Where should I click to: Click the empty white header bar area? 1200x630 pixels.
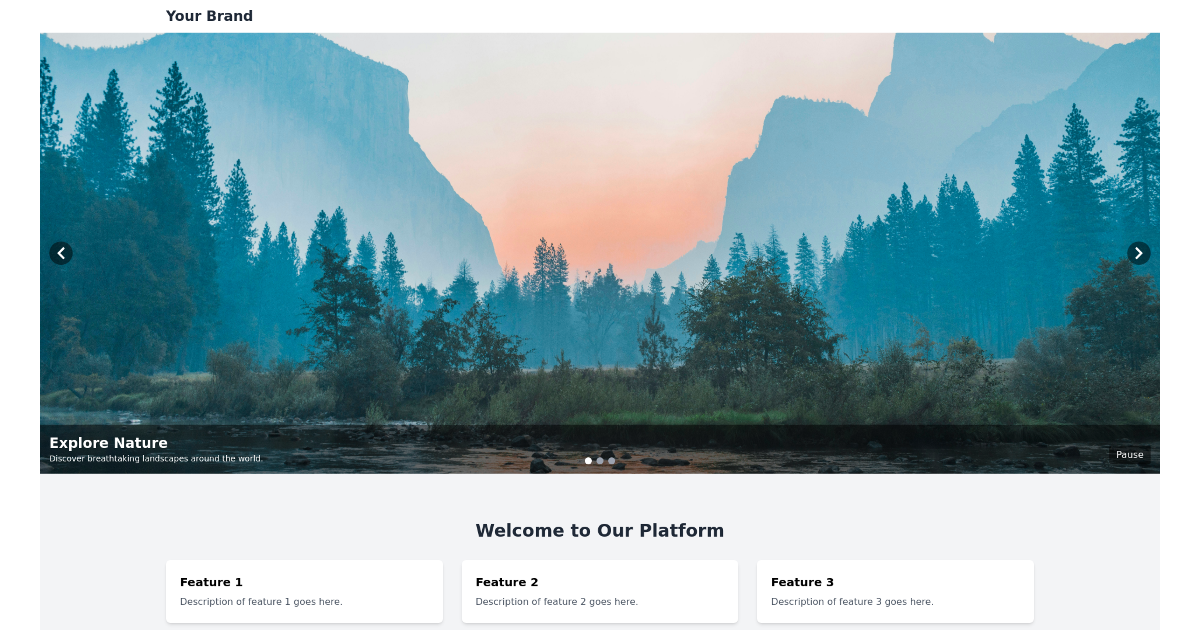click(700, 16)
